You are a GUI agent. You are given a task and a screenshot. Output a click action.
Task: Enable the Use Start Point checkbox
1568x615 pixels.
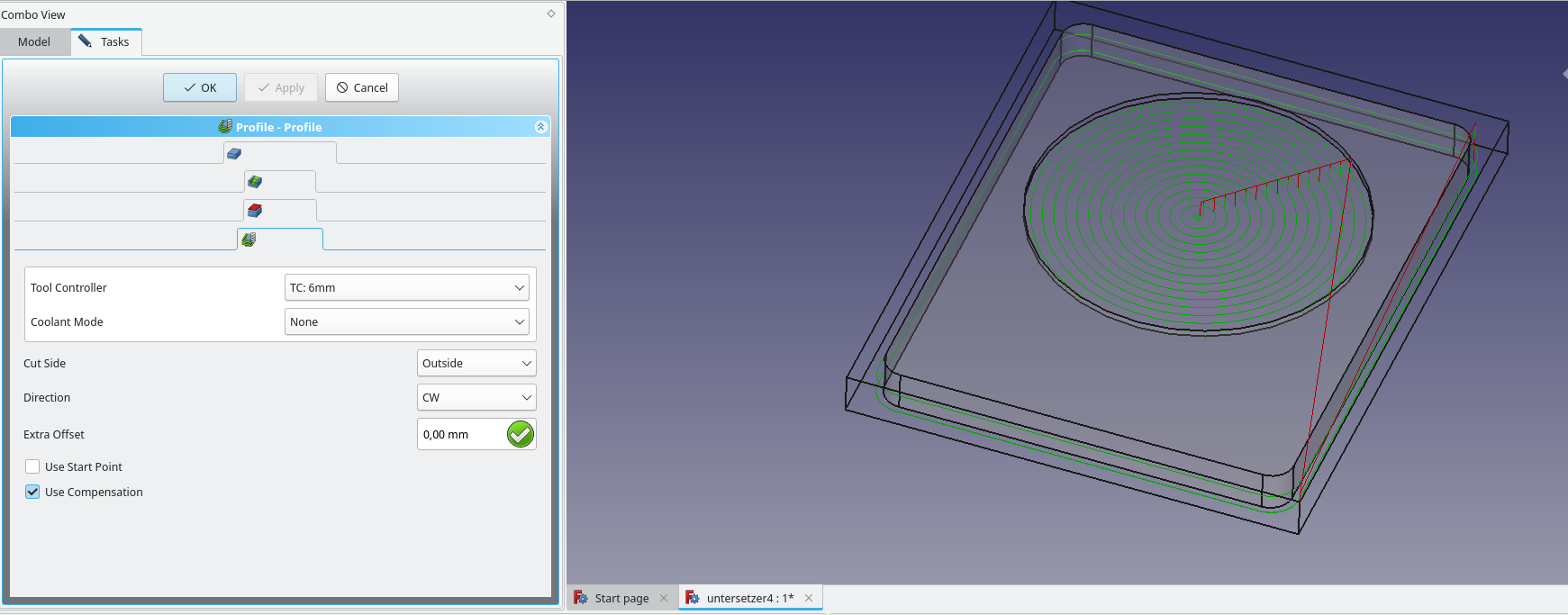[32, 466]
